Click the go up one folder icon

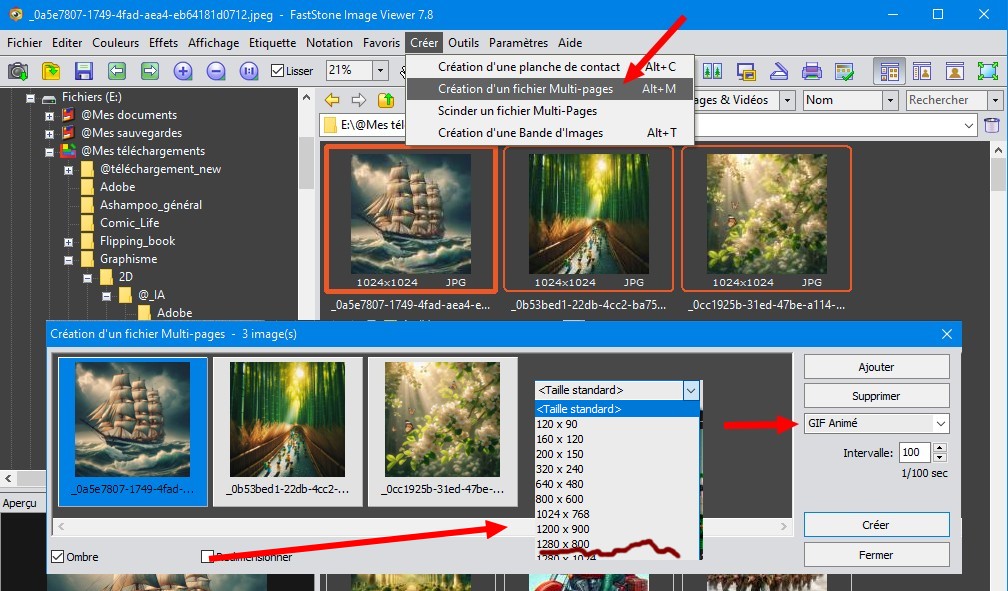(386, 100)
